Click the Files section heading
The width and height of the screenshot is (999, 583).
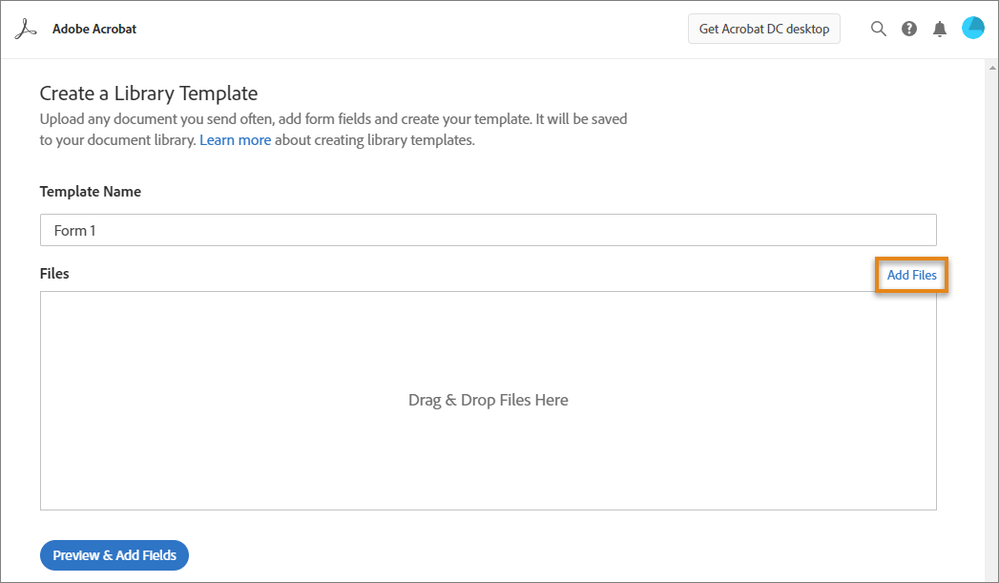tap(54, 273)
